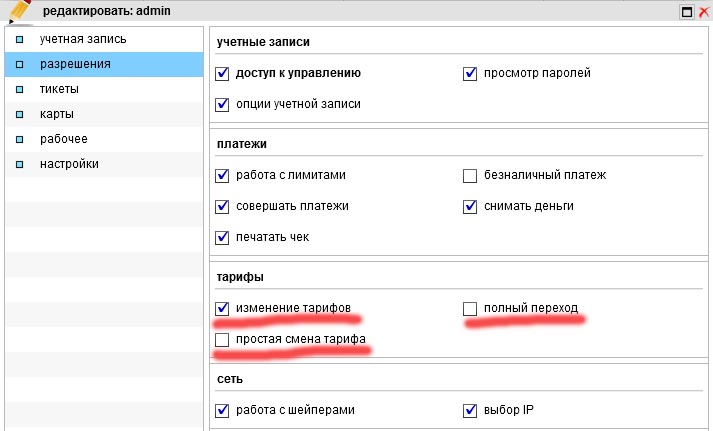
Task: Enable 'безналичный платеж' checkbox
Action: tap(470, 176)
